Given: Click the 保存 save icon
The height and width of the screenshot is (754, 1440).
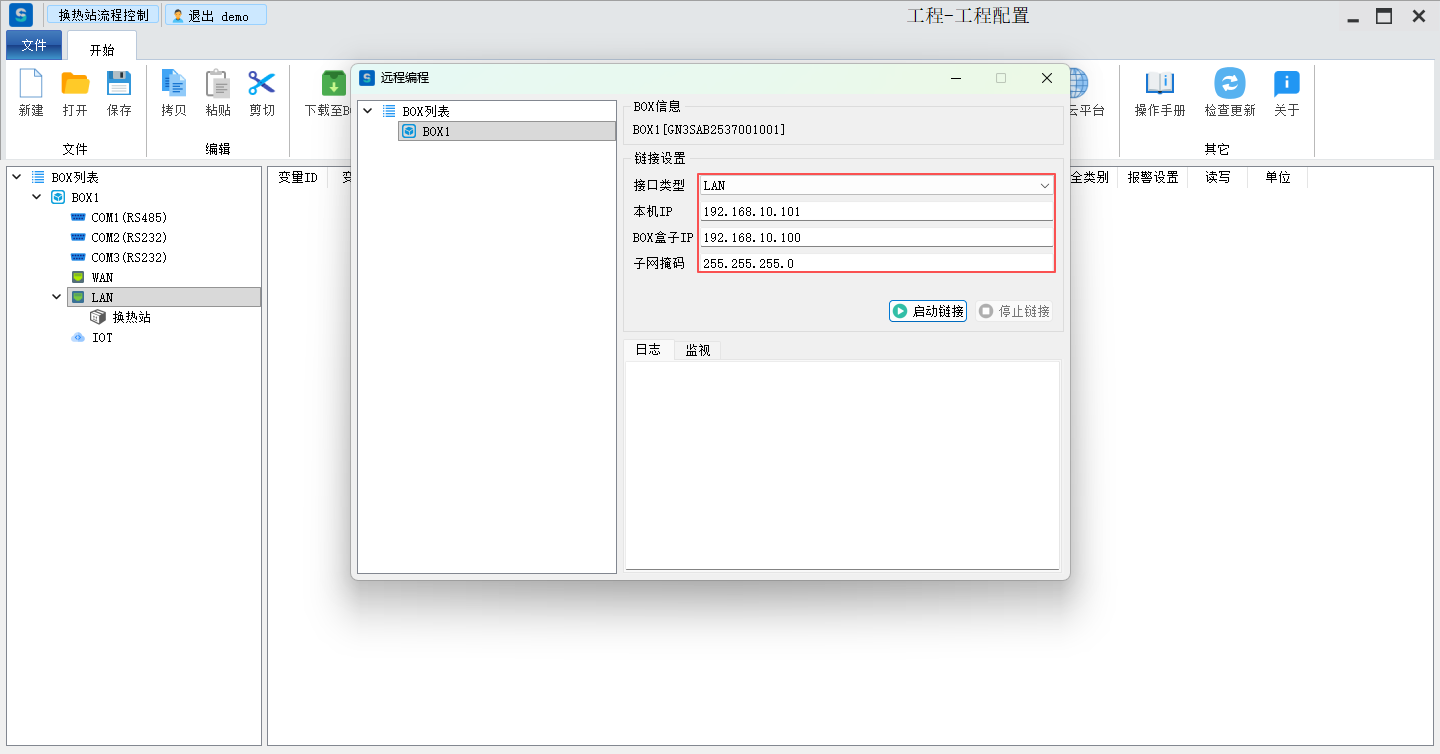Looking at the screenshot, I should [119, 84].
